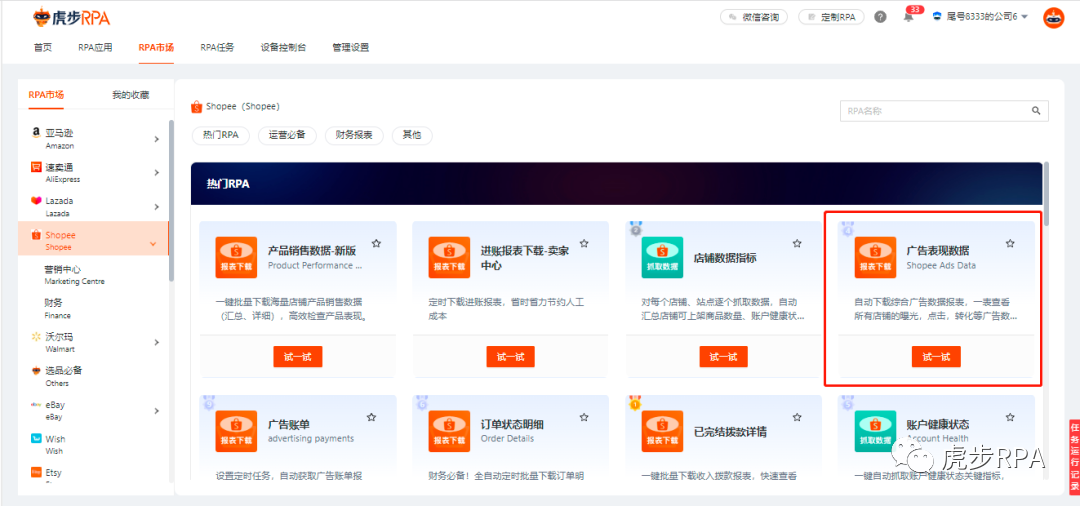This screenshot has height=506, width=1080.
Task: Click the 选品必备 Others icon
Action: [36, 370]
